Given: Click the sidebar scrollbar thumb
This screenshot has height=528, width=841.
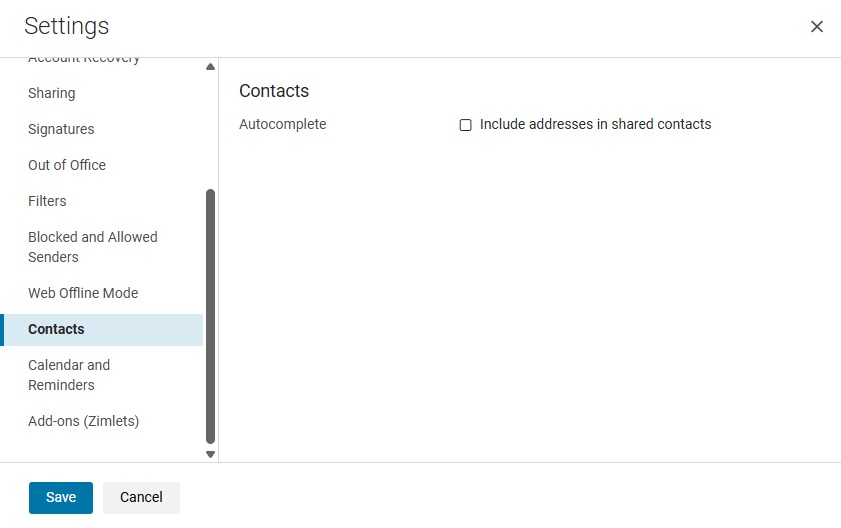Looking at the screenshot, I should coord(210,315).
